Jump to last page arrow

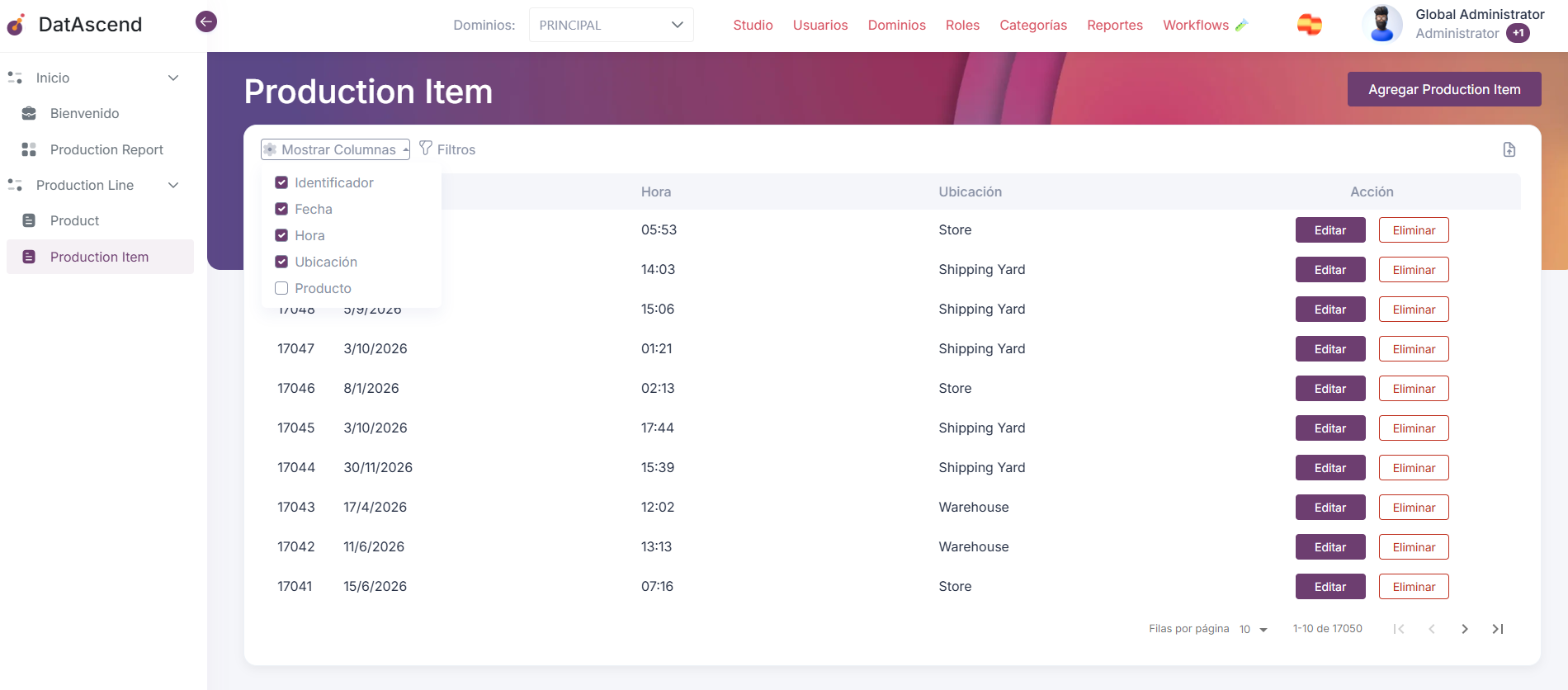point(1497,629)
